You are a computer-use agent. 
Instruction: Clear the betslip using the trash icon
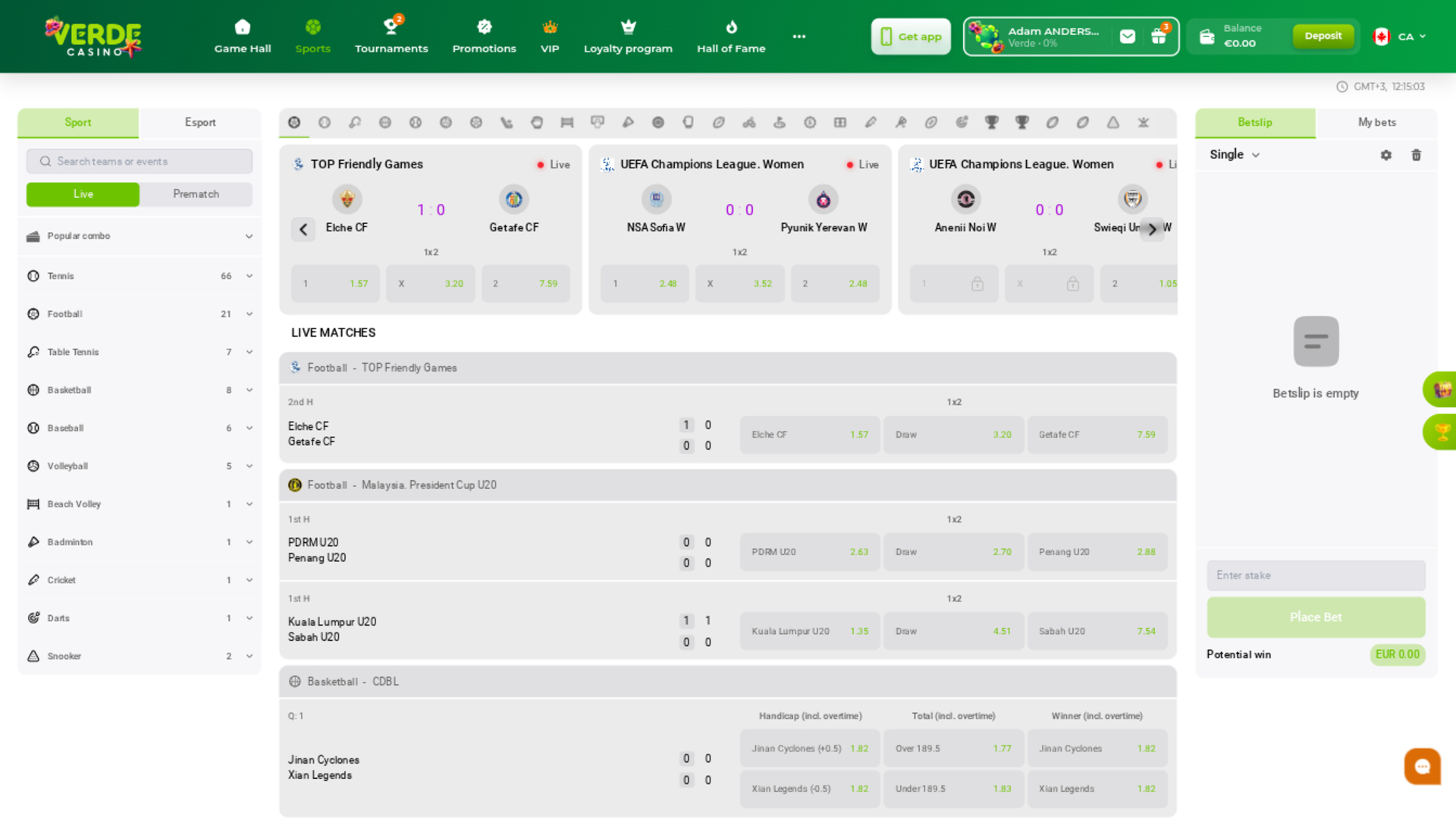tap(1417, 155)
